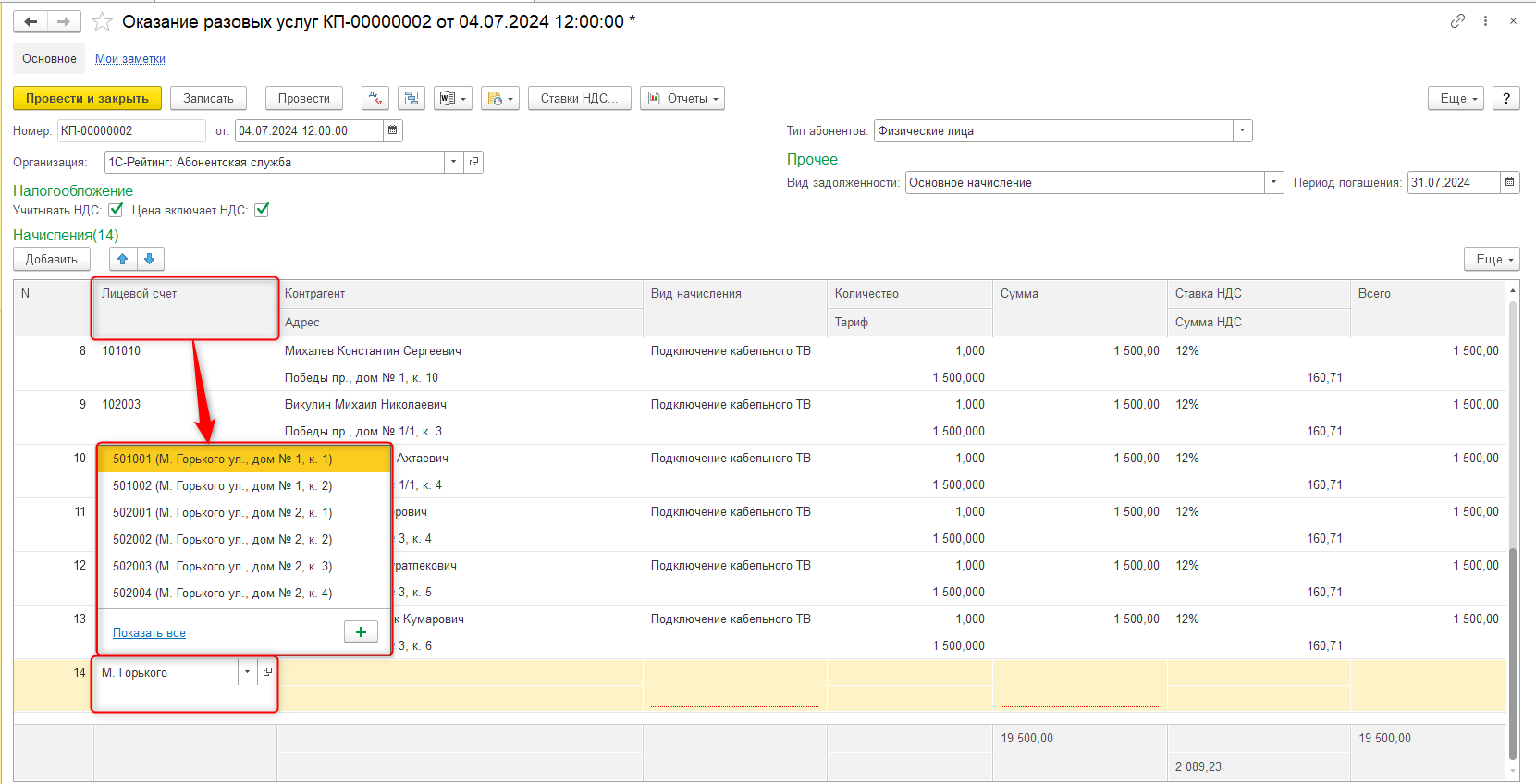Open the organization card icon
The image size is (1536, 784).
coord(473,162)
